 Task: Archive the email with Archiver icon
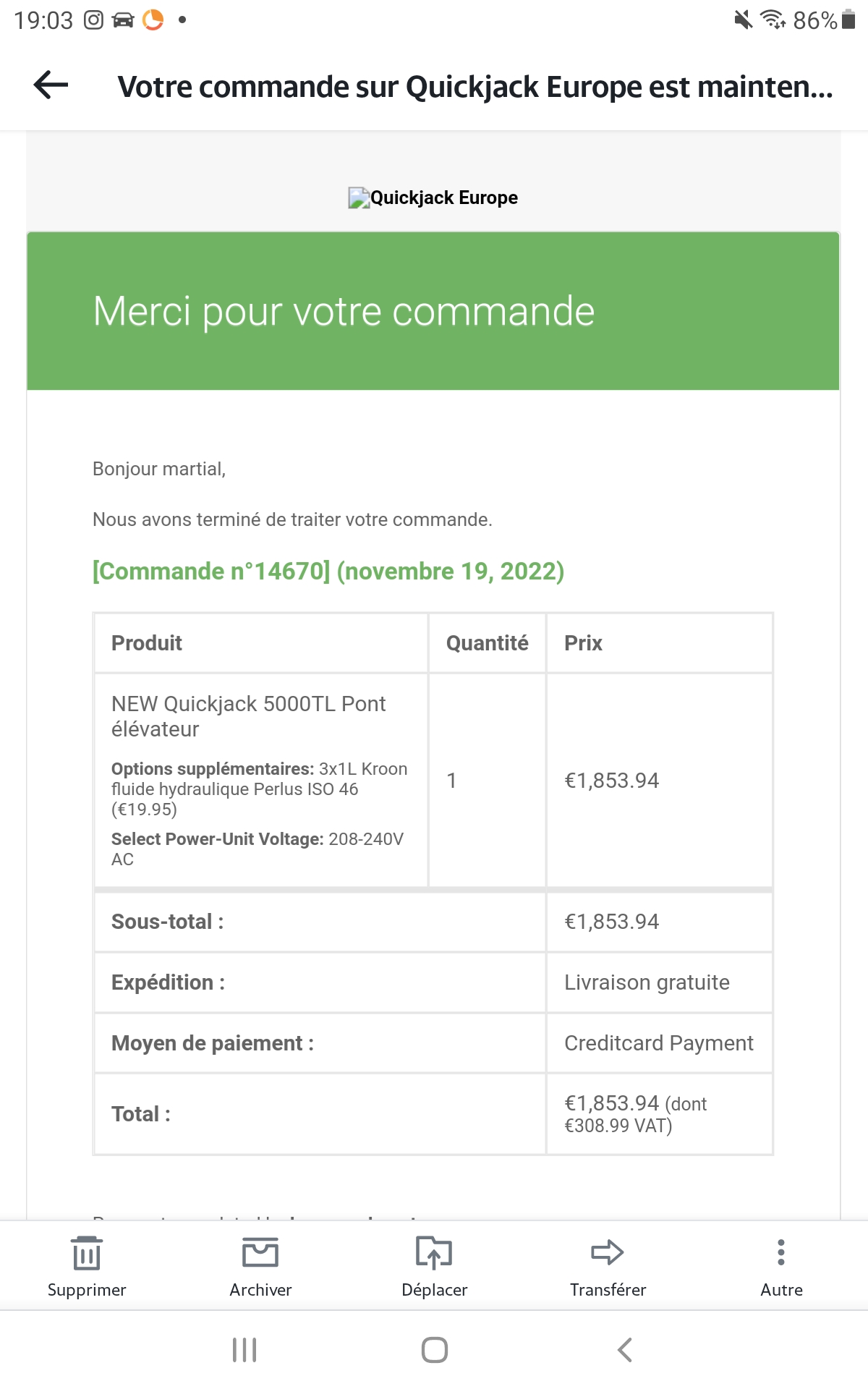[x=260, y=1267]
